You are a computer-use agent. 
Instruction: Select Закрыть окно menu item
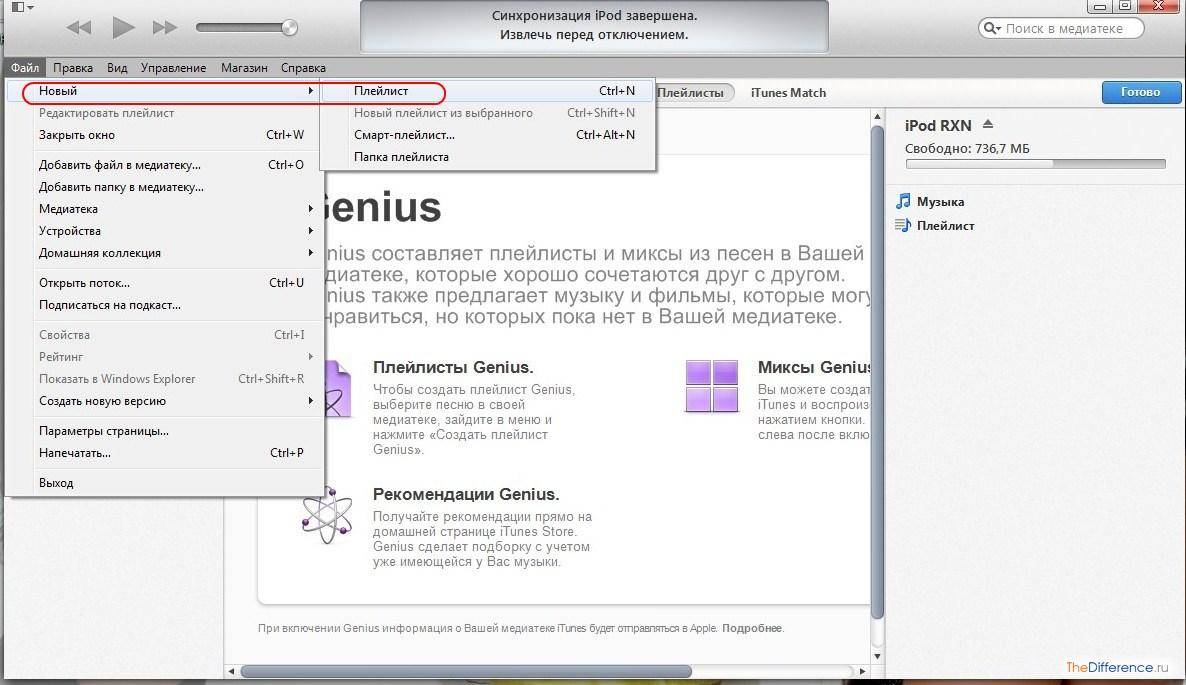(165, 135)
